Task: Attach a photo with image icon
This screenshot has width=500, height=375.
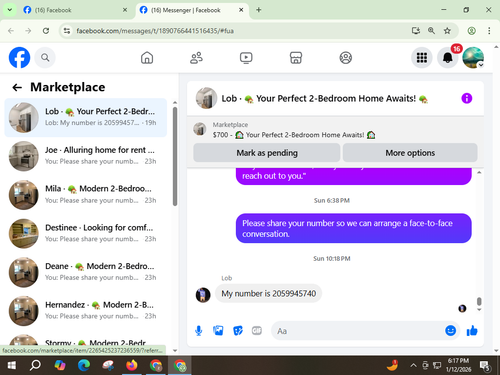Action: pyautogui.click(x=218, y=331)
